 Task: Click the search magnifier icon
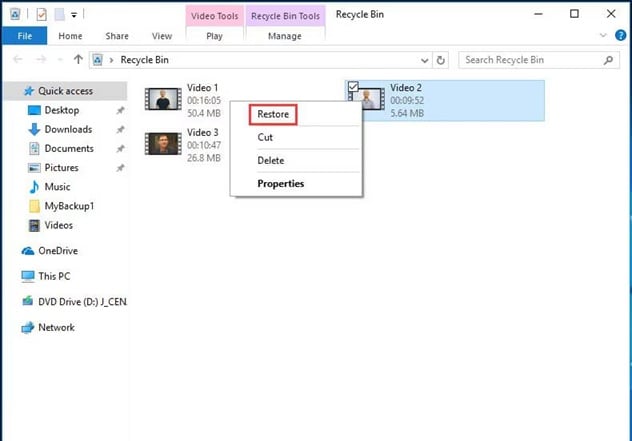(x=608, y=60)
